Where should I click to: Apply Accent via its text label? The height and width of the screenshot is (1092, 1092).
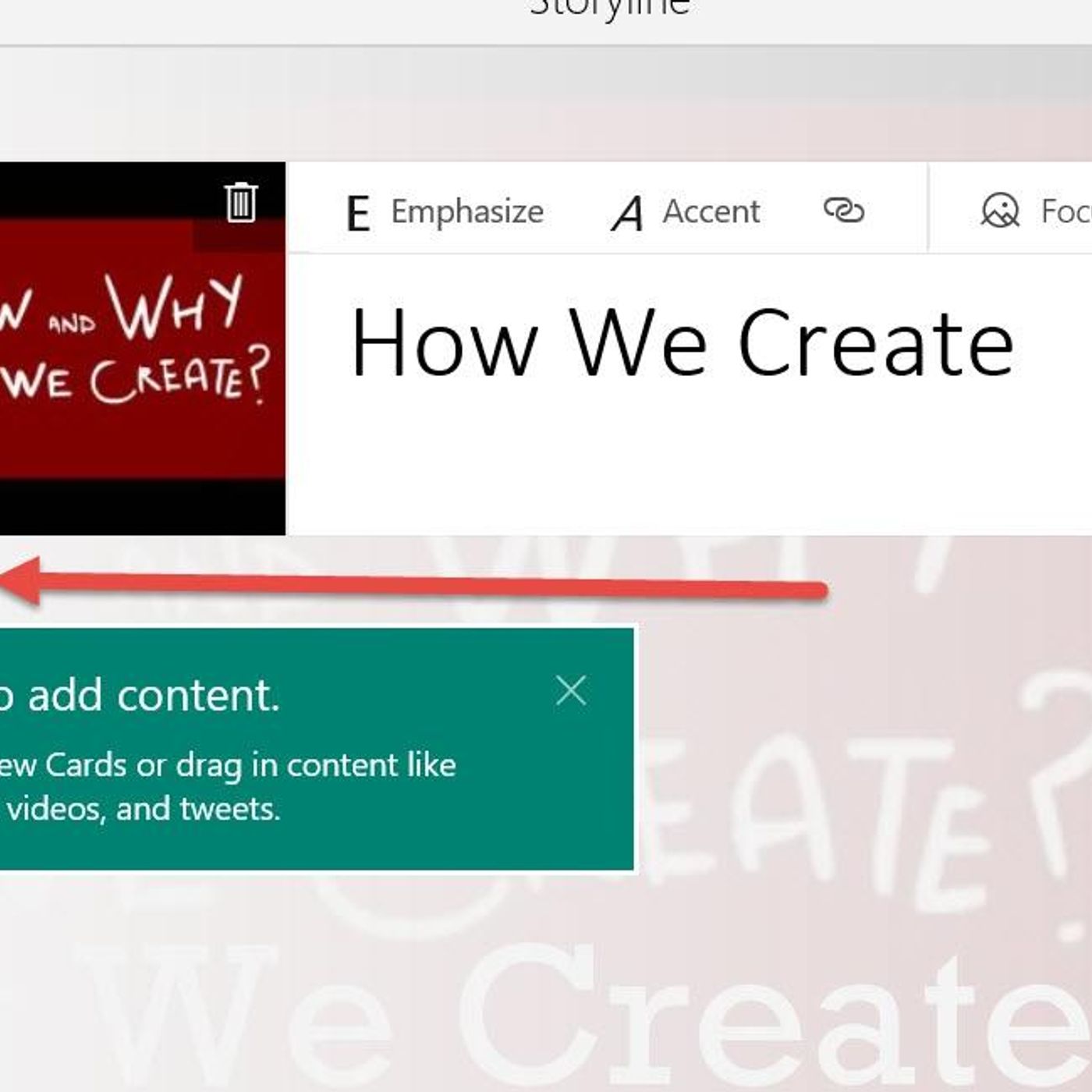(x=711, y=211)
